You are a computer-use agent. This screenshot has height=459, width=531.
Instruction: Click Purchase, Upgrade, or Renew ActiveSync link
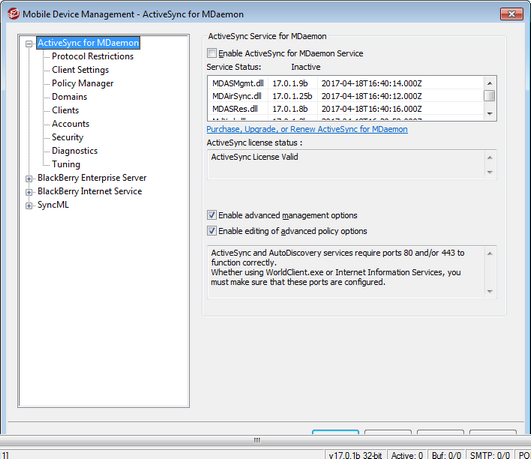point(307,129)
